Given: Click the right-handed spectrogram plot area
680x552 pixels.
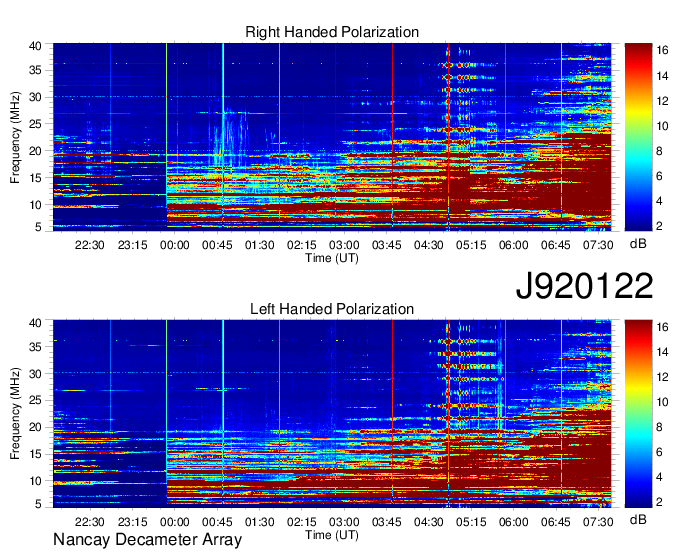Looking at the screenshot, I should point(332,137).
